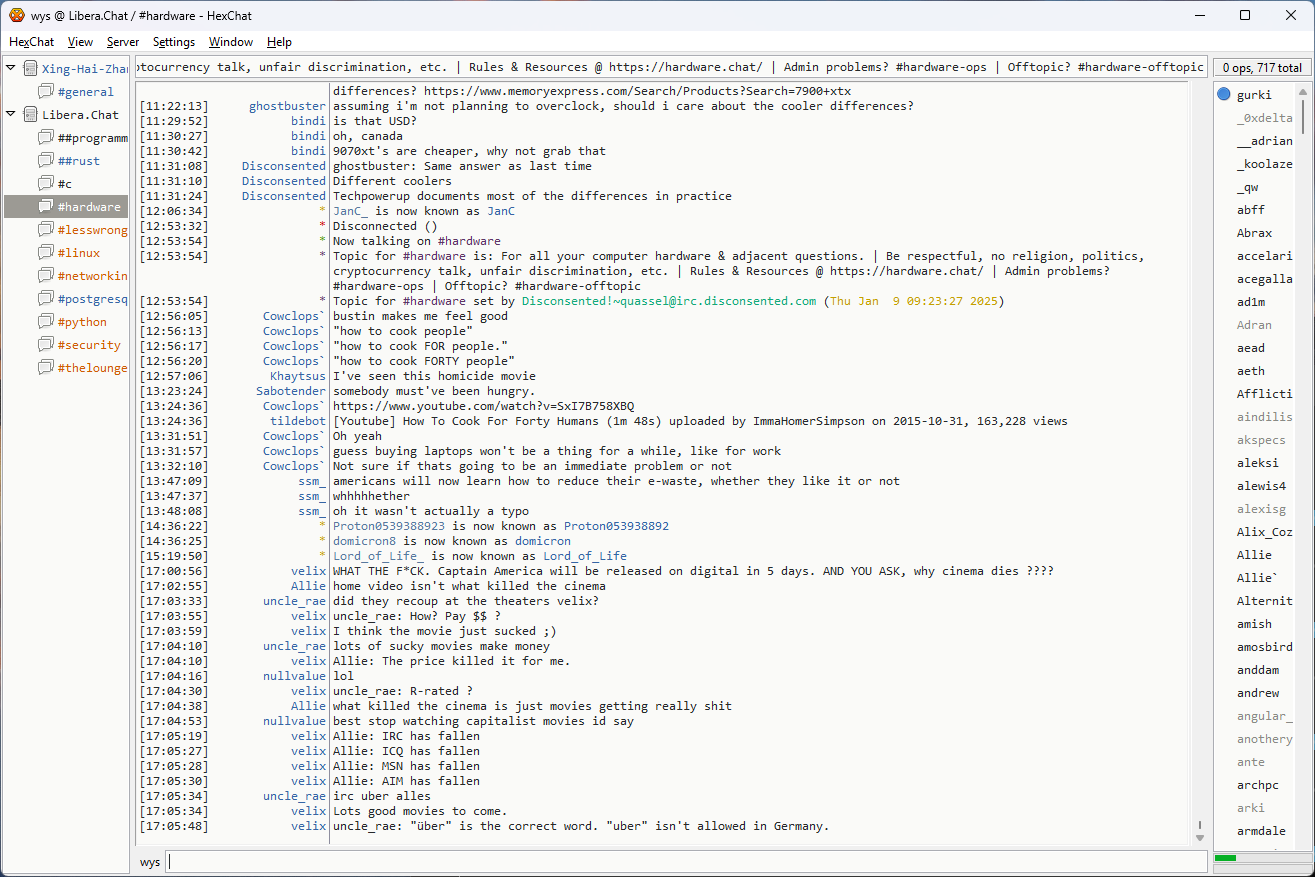The height and width of the screenshot is (877, 1315).
Task: Click the channel icon beside #hardware
Action: point(46,206)
